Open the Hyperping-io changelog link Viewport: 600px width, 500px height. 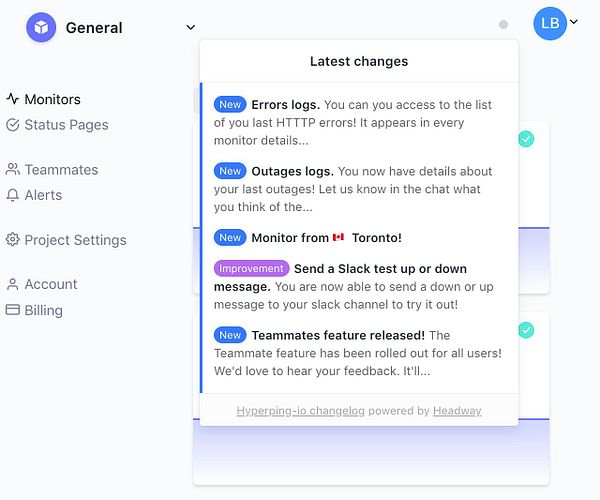pyautogui.click(x=300, y=411)
